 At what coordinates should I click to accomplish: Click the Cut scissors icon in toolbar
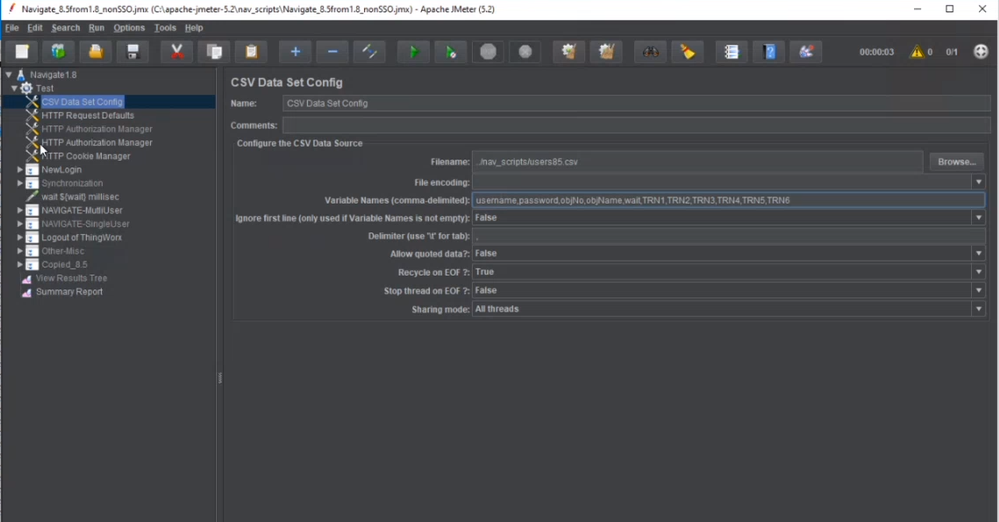177,52
